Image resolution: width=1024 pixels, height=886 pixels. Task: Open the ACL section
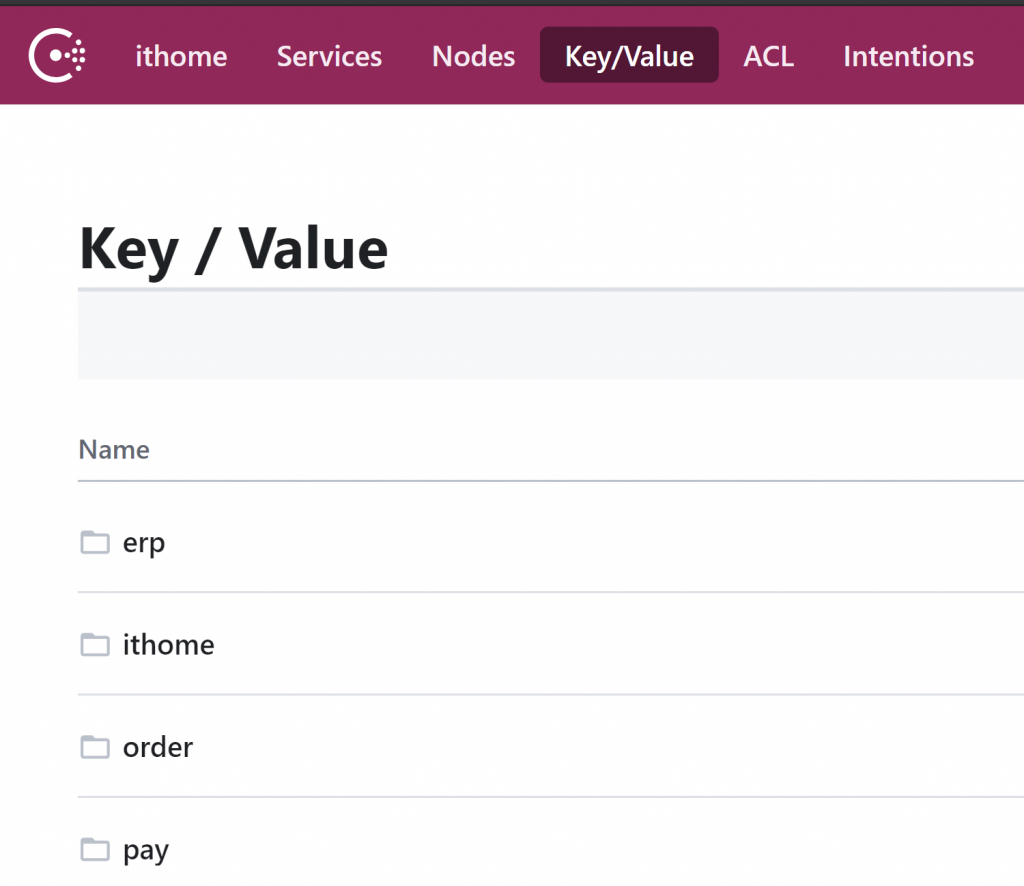coord(768,56)
